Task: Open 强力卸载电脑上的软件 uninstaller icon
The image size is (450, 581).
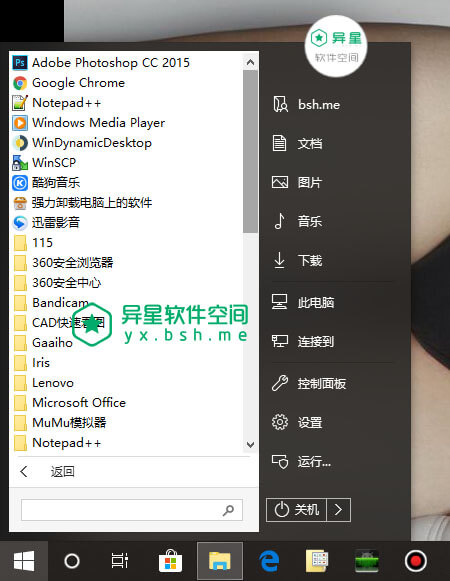Action: [20, 203]
